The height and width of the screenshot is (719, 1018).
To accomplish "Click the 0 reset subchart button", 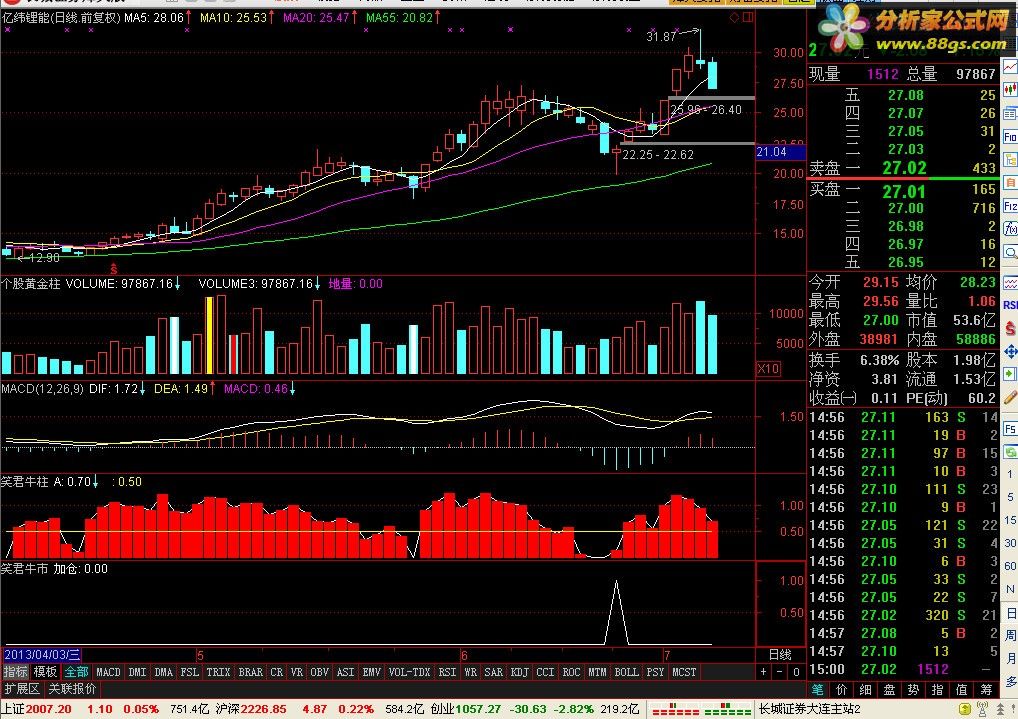I will click(796, 672).
